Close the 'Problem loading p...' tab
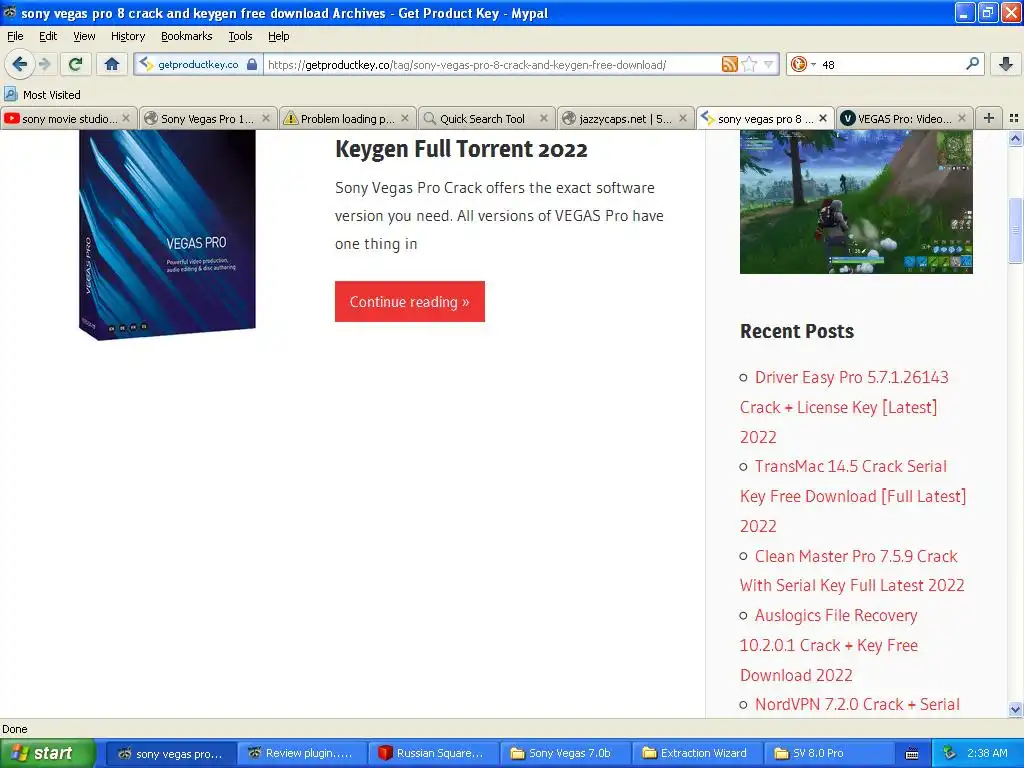1024x768 pixels. [x=405, y=118]
